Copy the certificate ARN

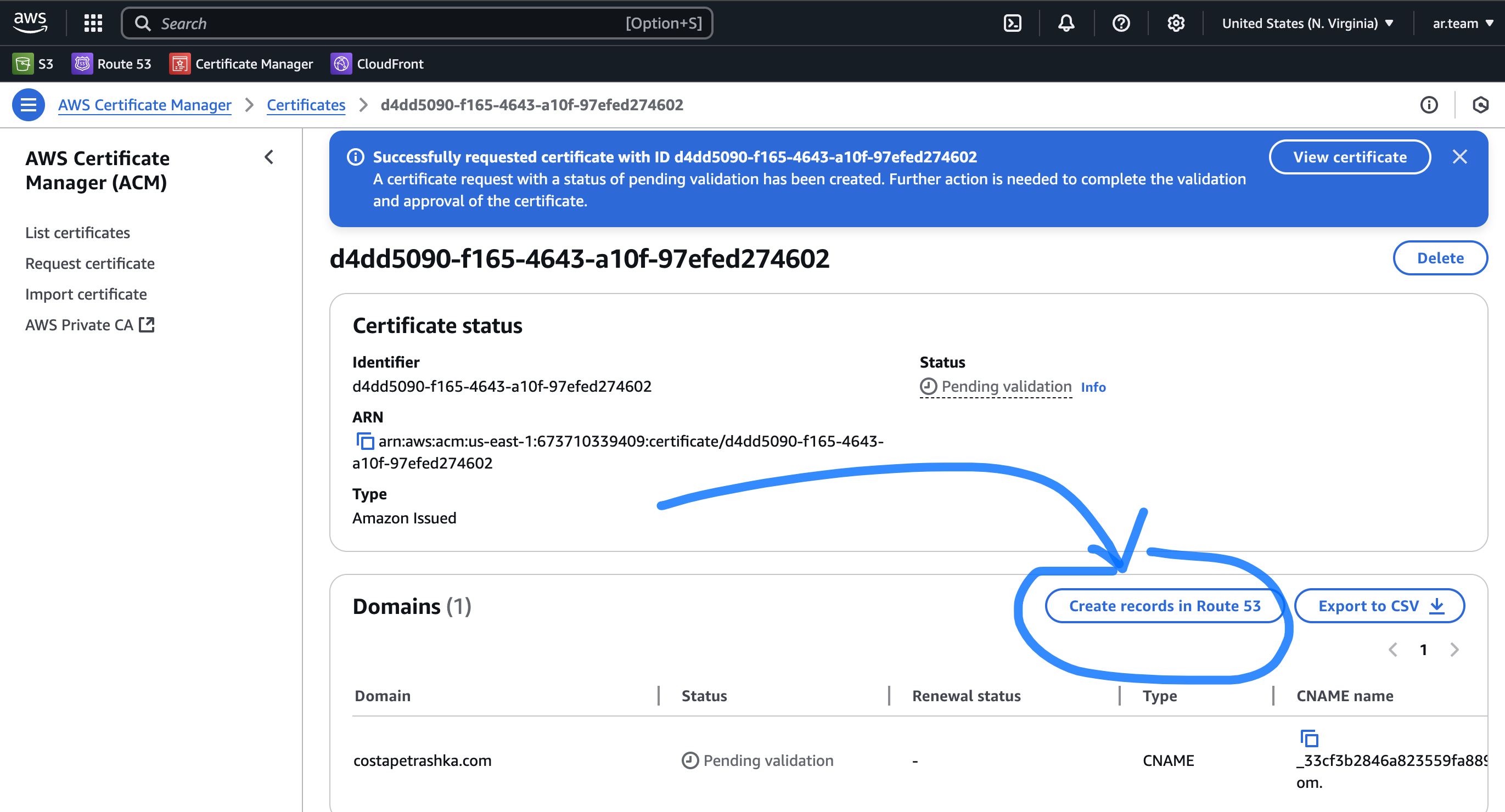tap(365, 441)
